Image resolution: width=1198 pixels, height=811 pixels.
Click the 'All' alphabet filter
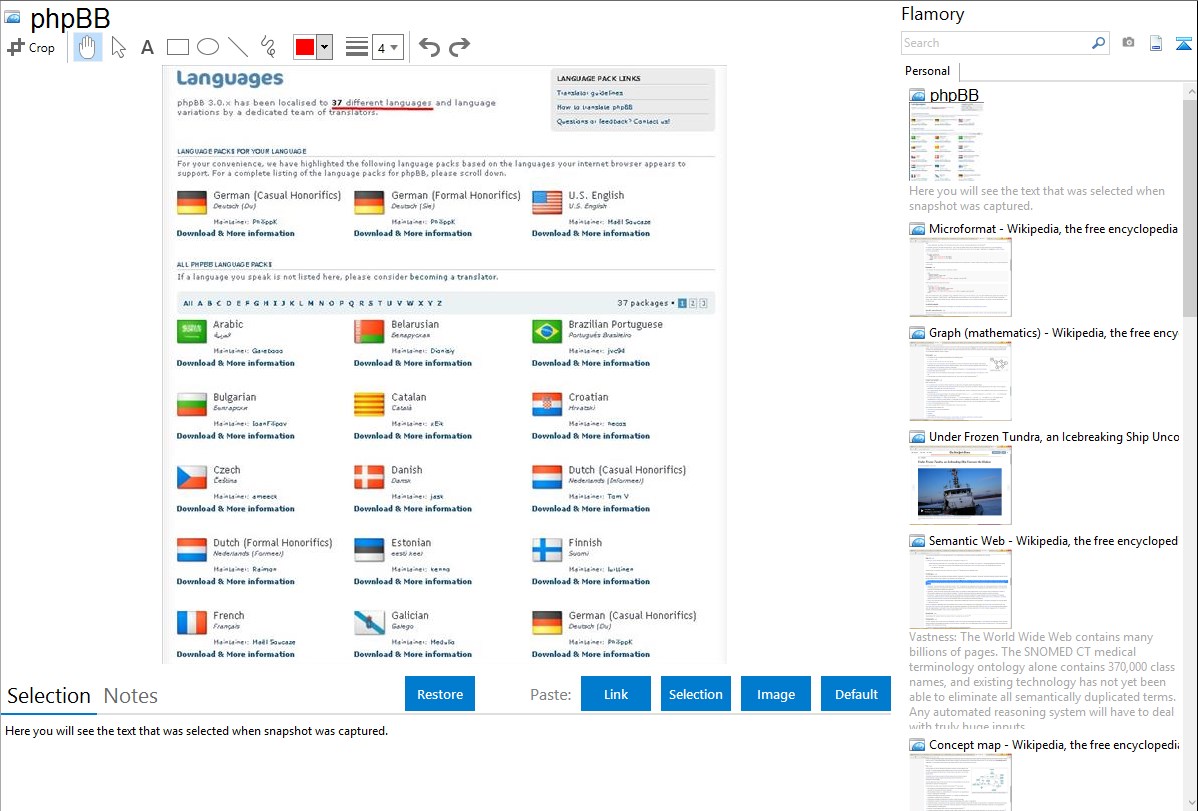coord(188,303)
